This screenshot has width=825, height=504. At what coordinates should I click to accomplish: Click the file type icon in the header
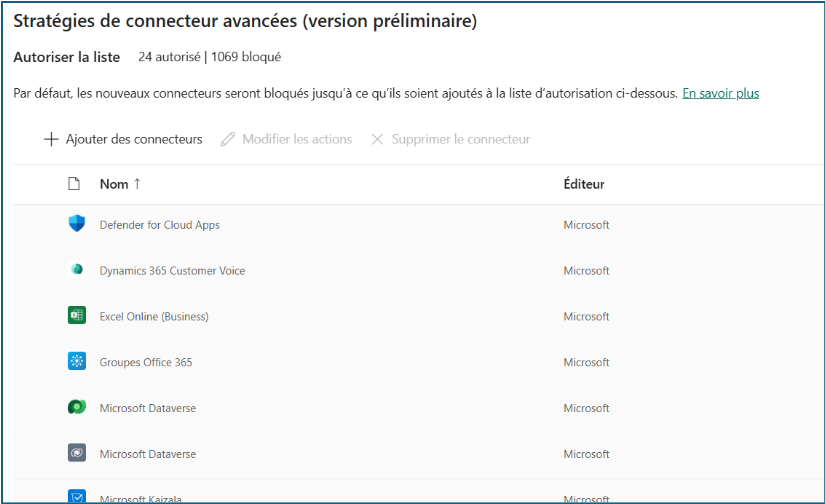73,184
